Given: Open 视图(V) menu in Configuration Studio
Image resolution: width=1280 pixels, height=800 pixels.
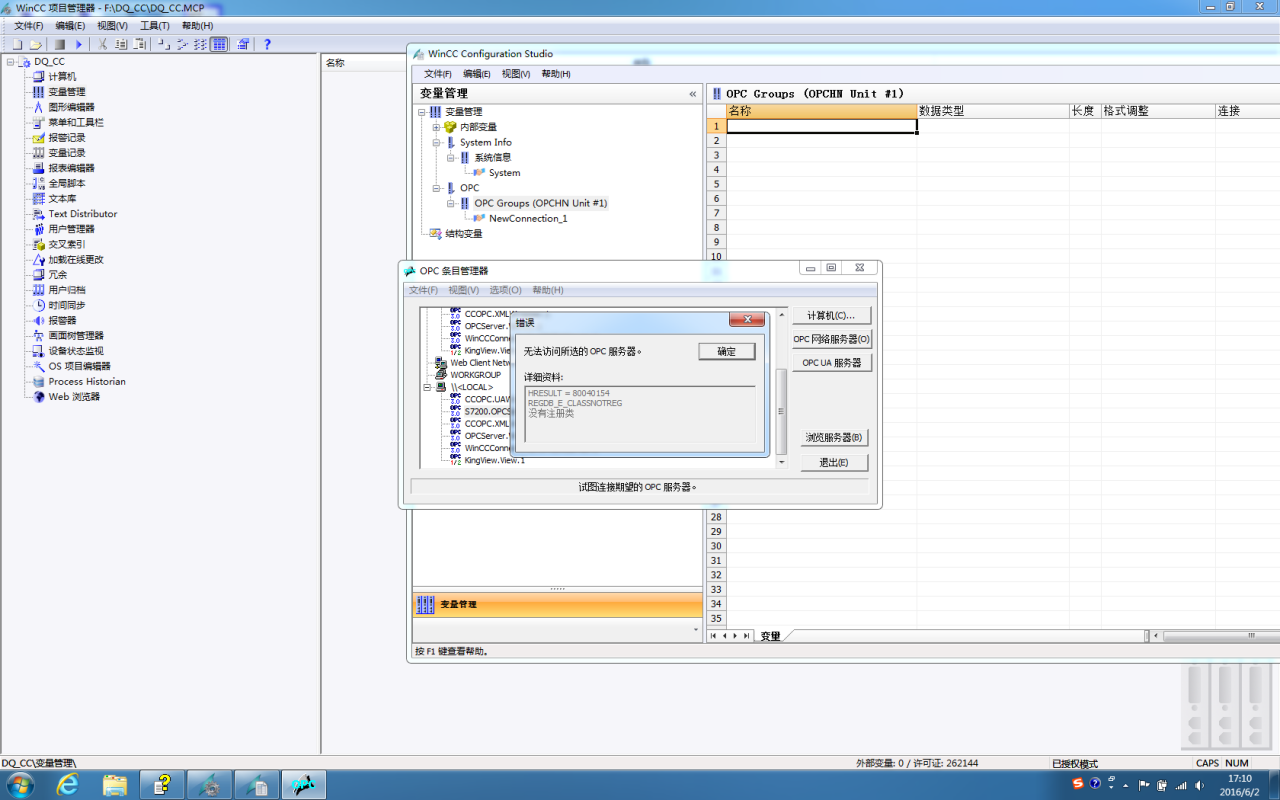Looking at the screenshot, I should coord(516,74).
